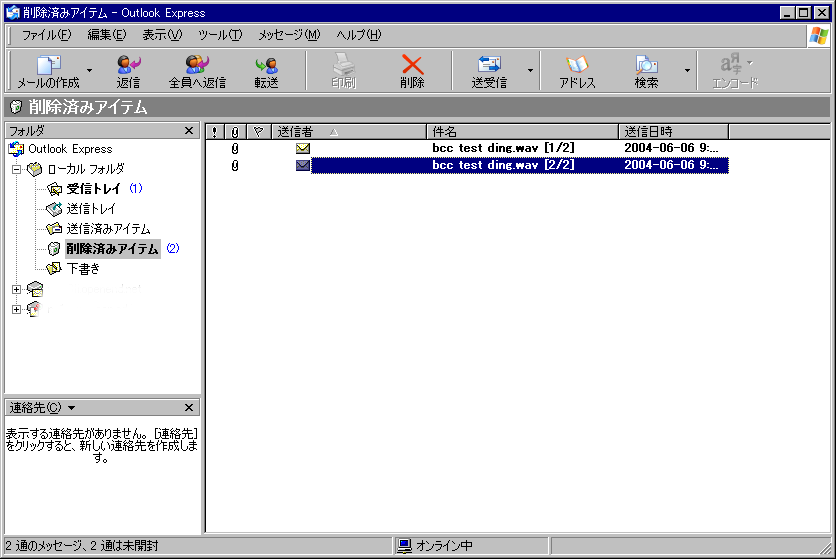The height and width of the screenshot is (559, 836).
Task: Open the Contacts (連絡先) dropdown menu
Action: point(71,408)
